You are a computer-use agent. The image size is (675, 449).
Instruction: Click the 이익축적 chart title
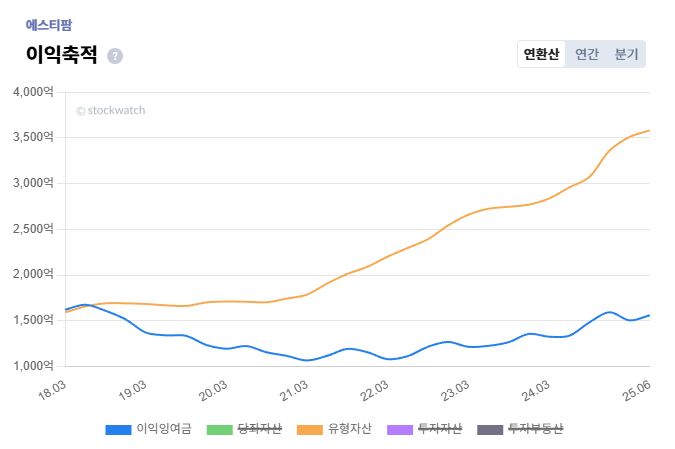click(61, 55)
